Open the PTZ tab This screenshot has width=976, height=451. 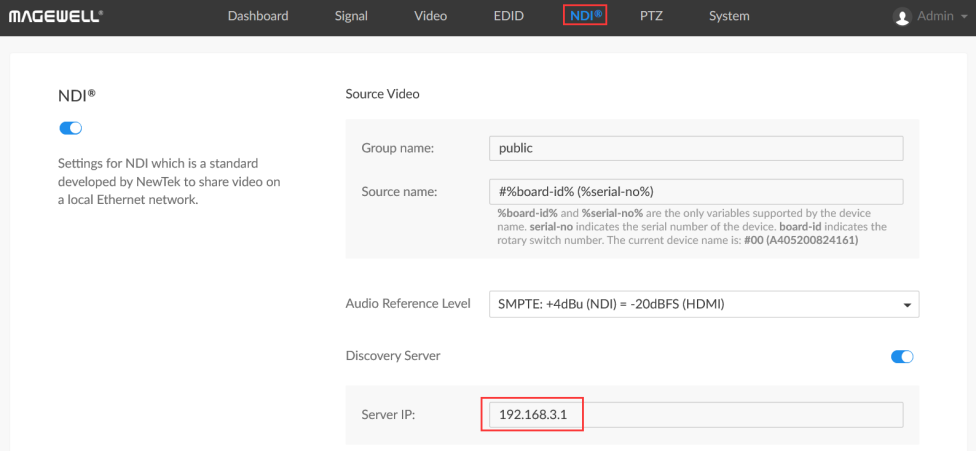tap(651, 16)
